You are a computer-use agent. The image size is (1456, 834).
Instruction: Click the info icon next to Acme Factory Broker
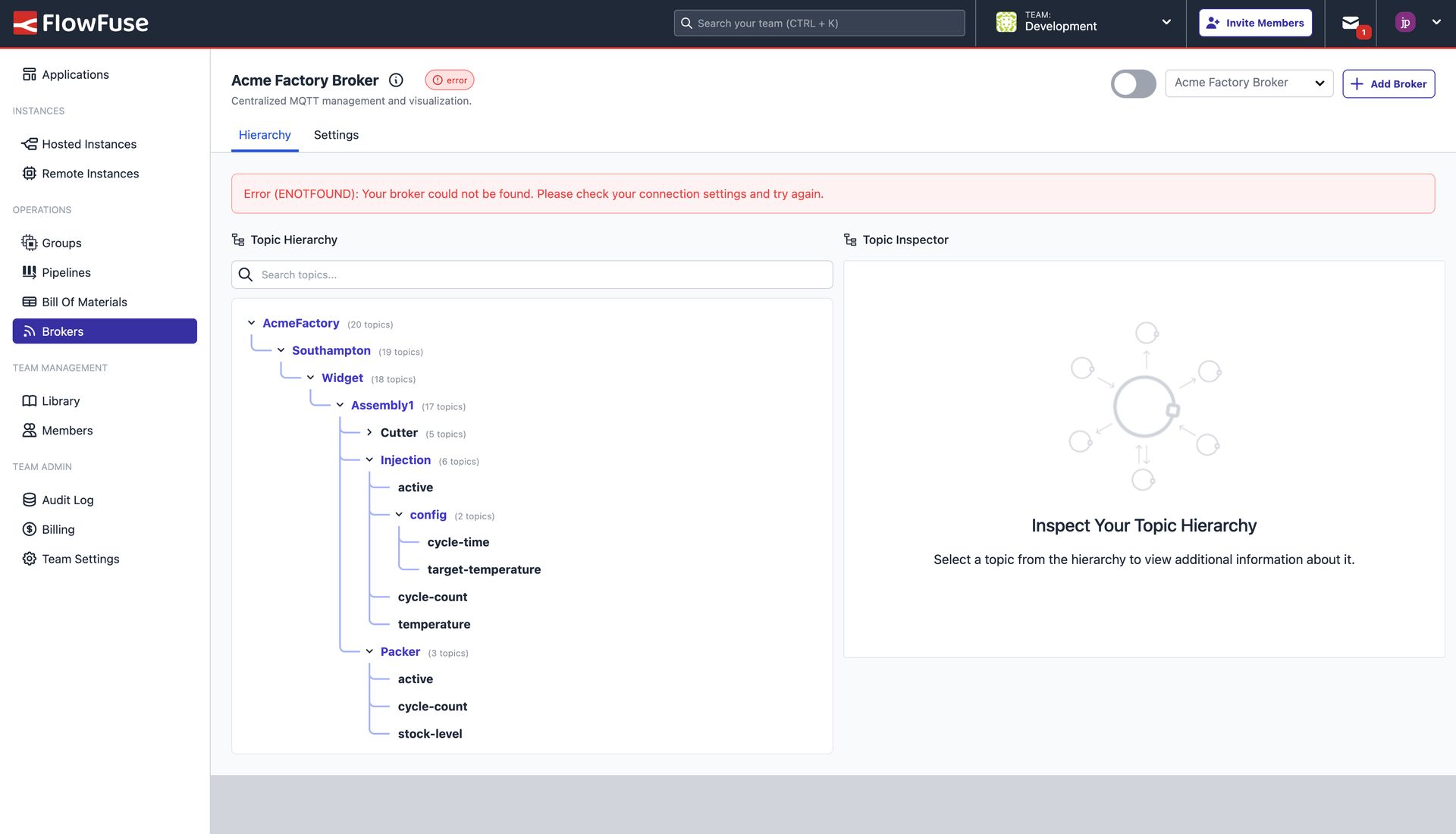click(395, 80)
